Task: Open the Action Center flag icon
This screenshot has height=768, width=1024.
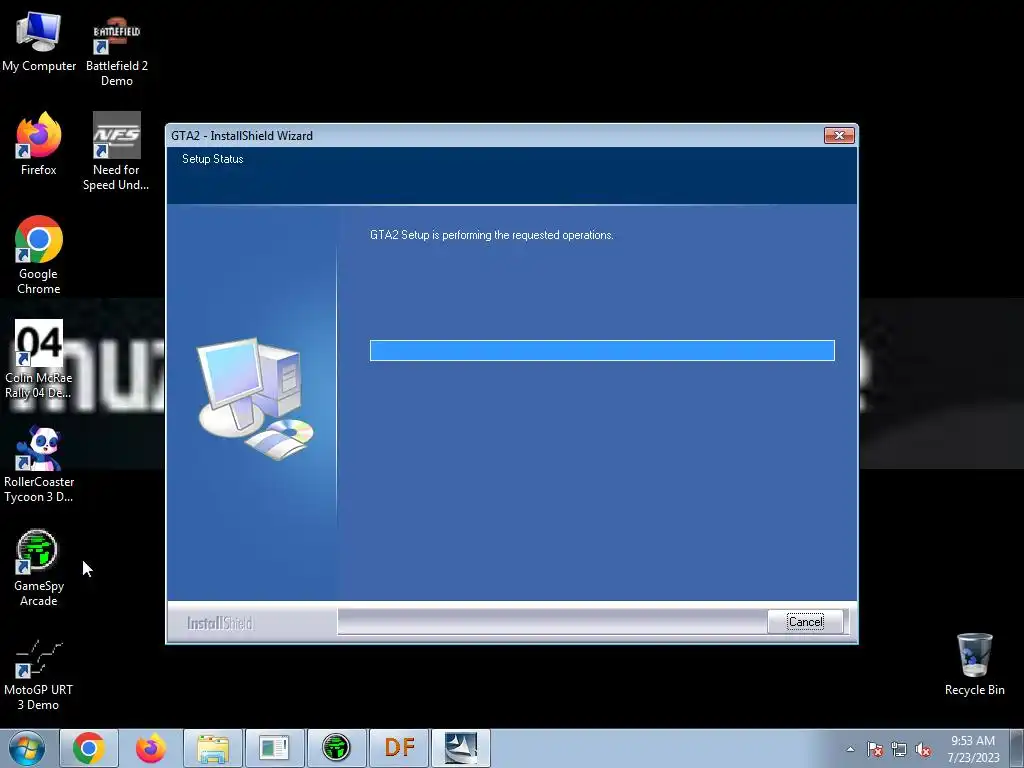Action: coord(874,749)
